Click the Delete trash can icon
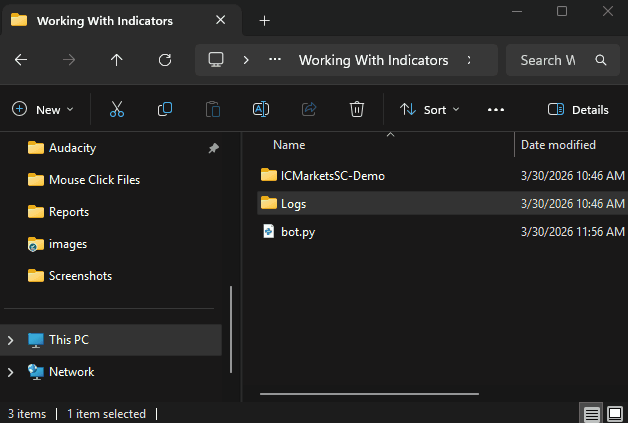This screenshot has height=423, width=628. pyautogui.click(x=357, y=110)
